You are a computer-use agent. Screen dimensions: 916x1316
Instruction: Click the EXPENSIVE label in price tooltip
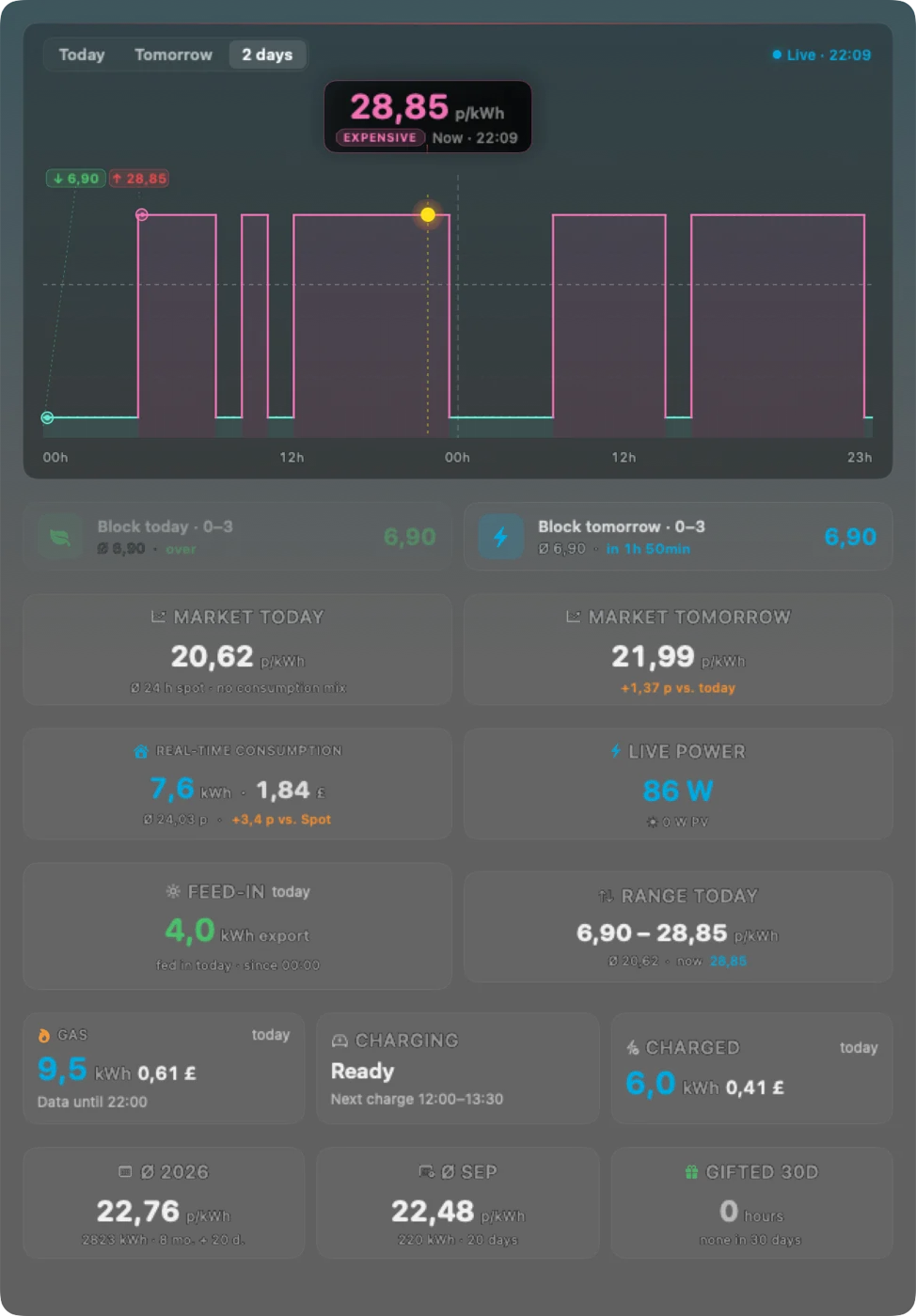click(380, 137)
